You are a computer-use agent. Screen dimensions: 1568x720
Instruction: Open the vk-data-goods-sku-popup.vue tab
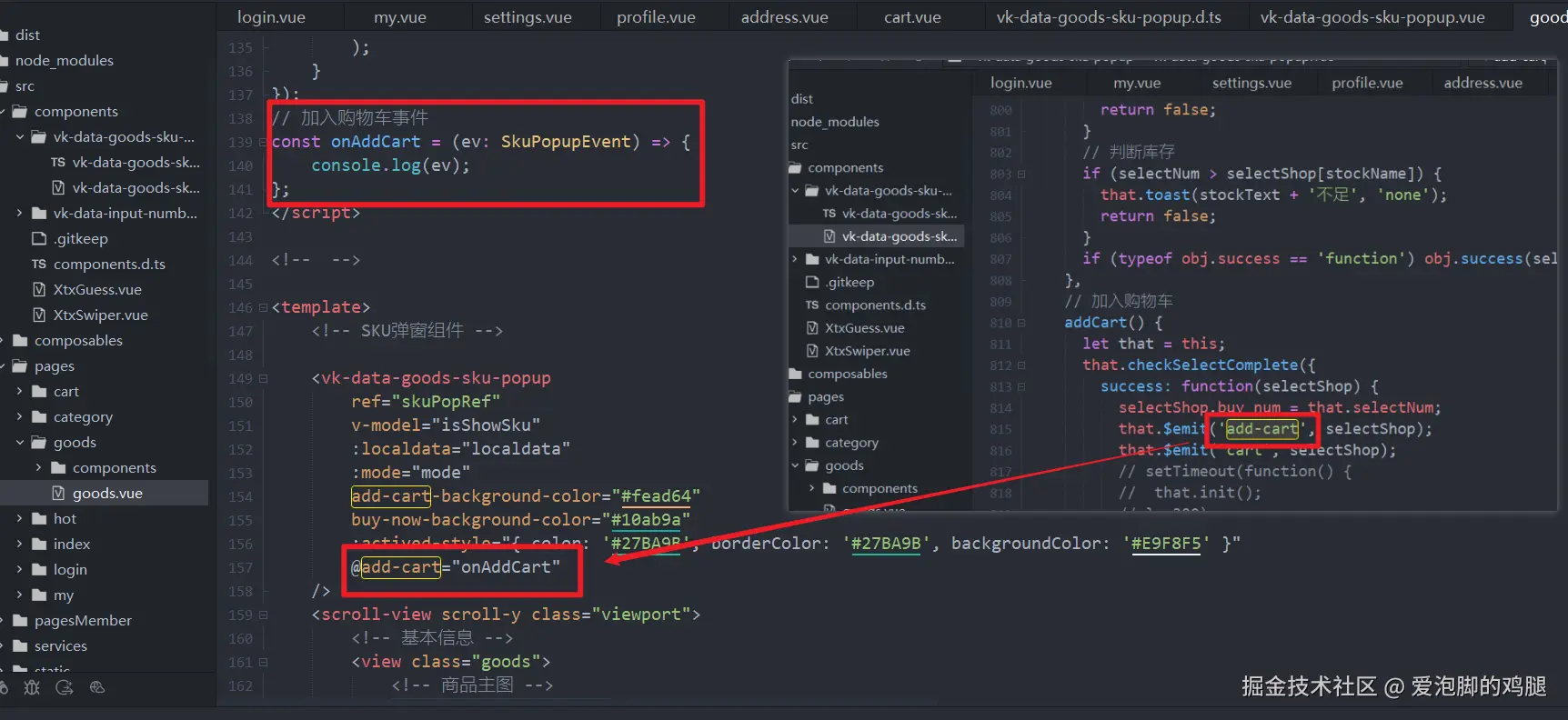1372,17
